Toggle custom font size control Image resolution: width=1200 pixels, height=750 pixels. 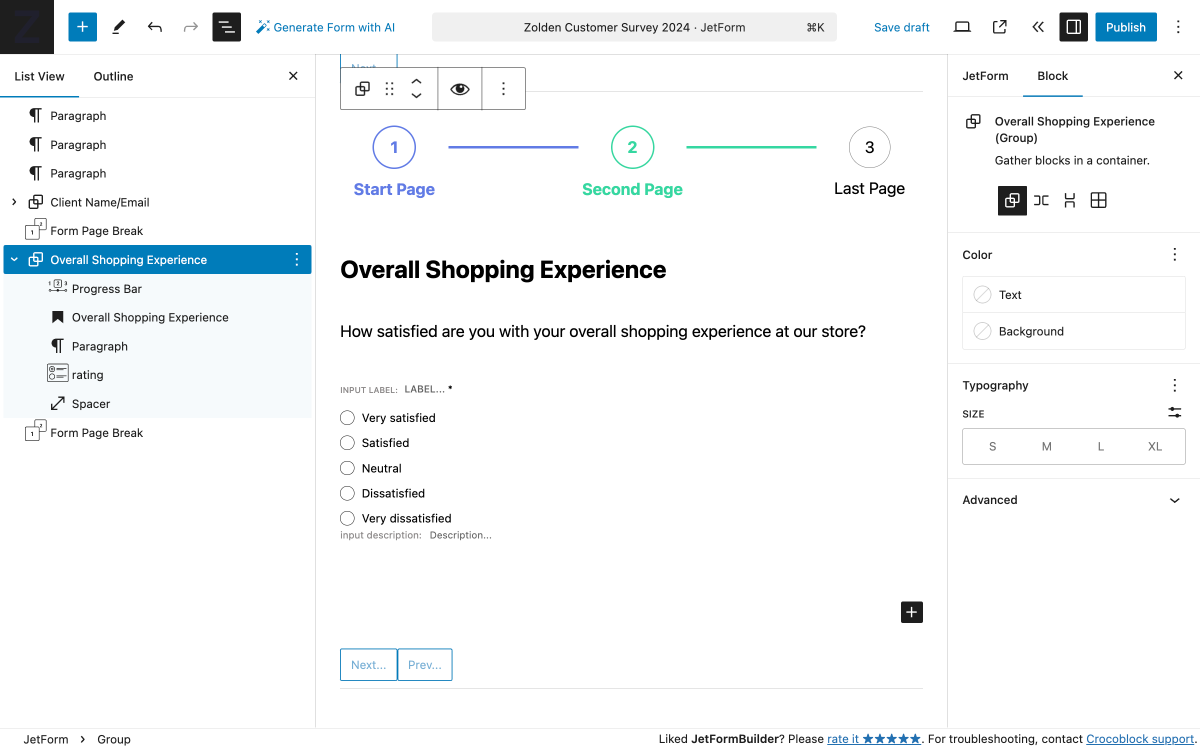pos(1175,412)
